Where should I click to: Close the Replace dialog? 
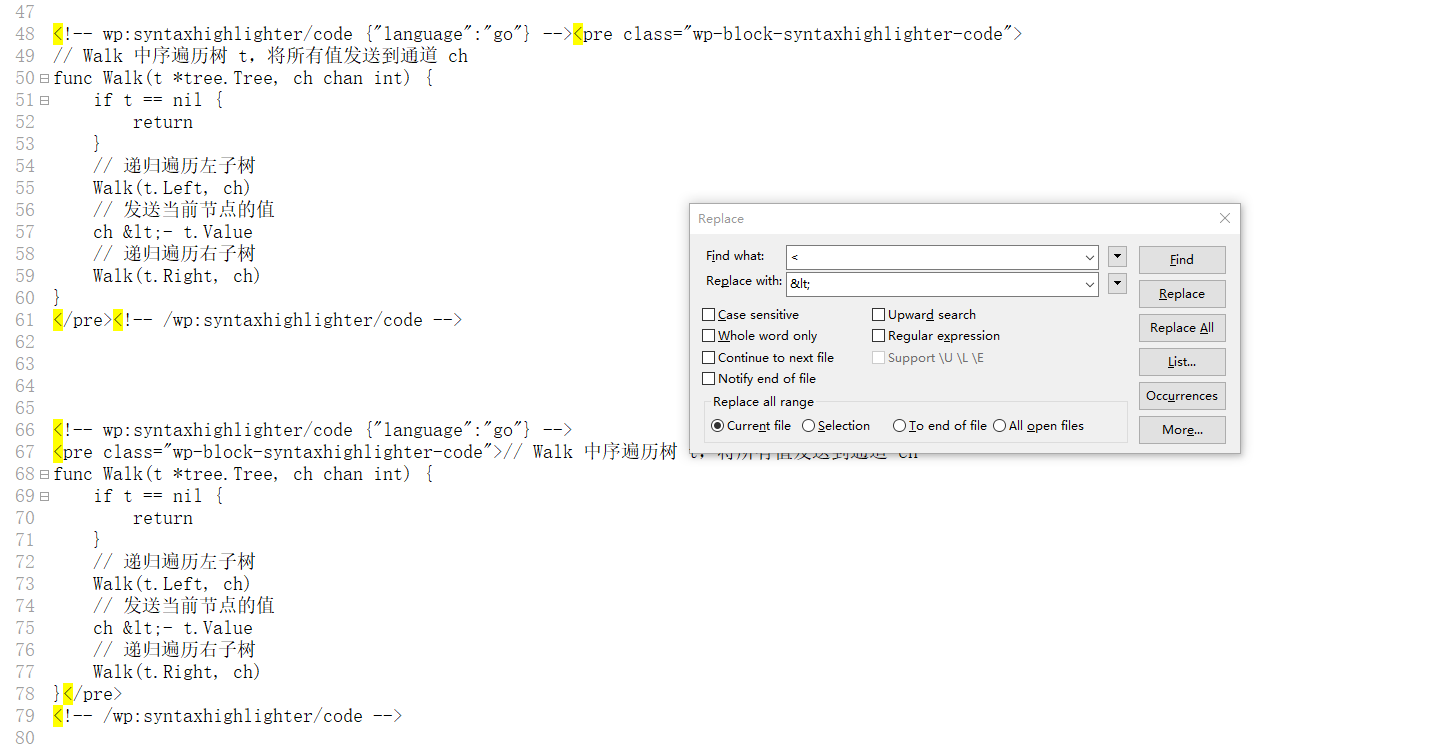point(1224,218)
